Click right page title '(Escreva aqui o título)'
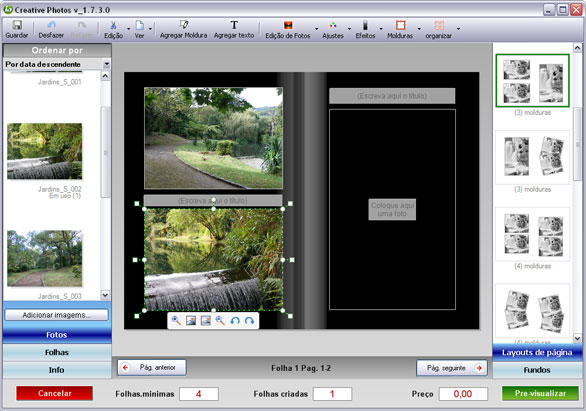 click(x=392, y=96)
